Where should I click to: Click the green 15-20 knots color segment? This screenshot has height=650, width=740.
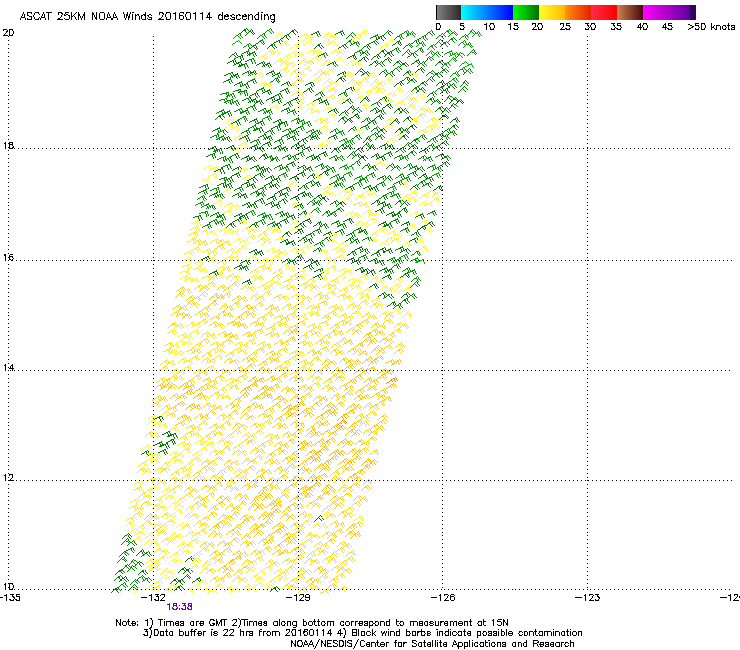pyautogui.click(x=526, y=12)
